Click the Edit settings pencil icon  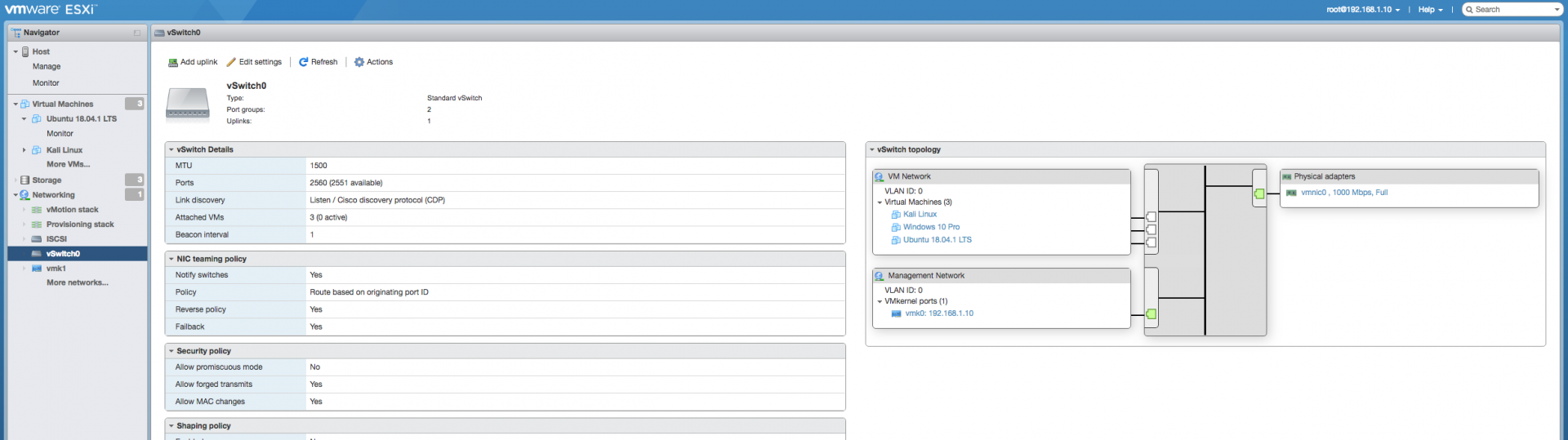(231, 62)
